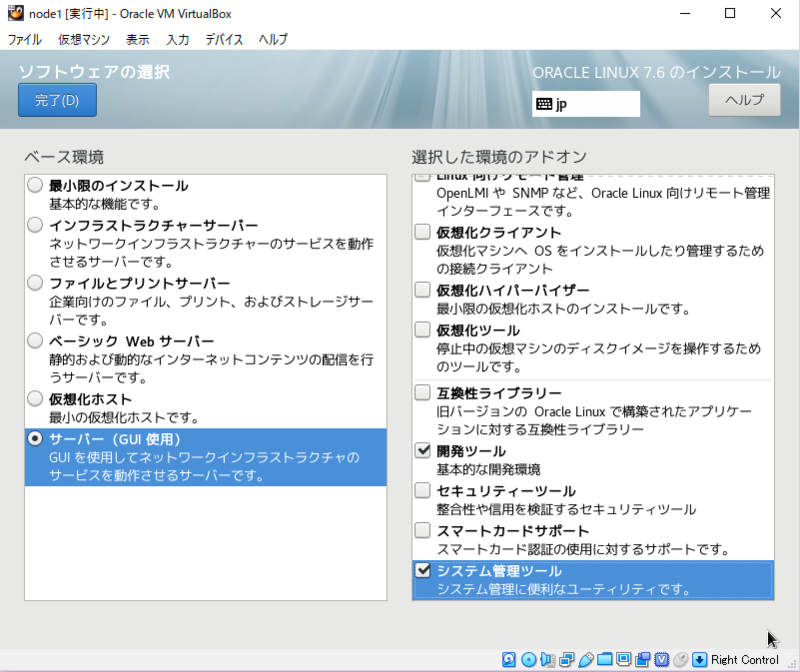Click the Right Control host key label
This screenshot has width=800, height=672.
[x=744, y=660]
